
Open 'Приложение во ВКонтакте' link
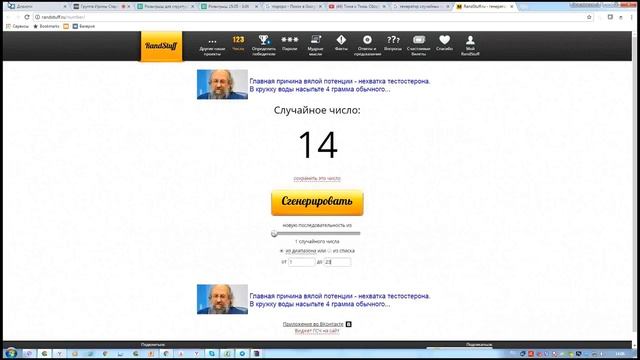(313, 324)
